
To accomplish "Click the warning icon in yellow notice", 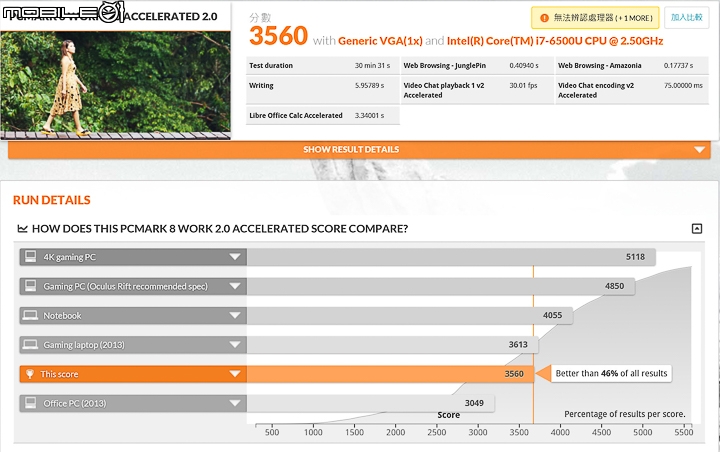I will 544,18.
